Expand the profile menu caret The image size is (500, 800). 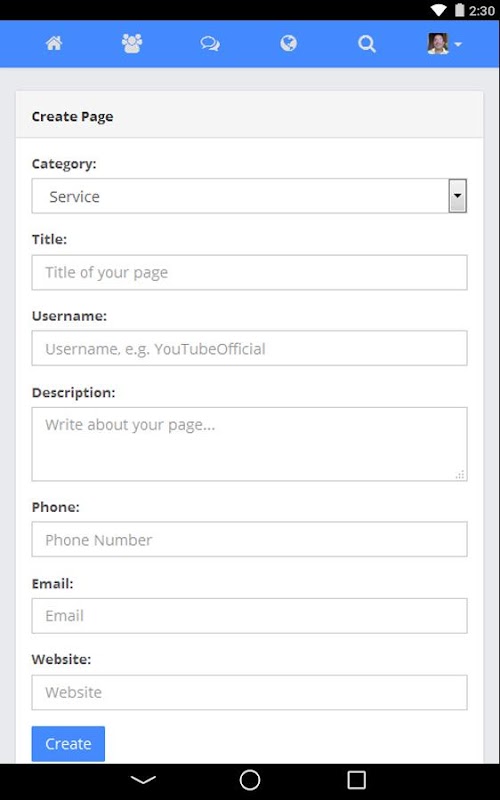tap(458, 44)
